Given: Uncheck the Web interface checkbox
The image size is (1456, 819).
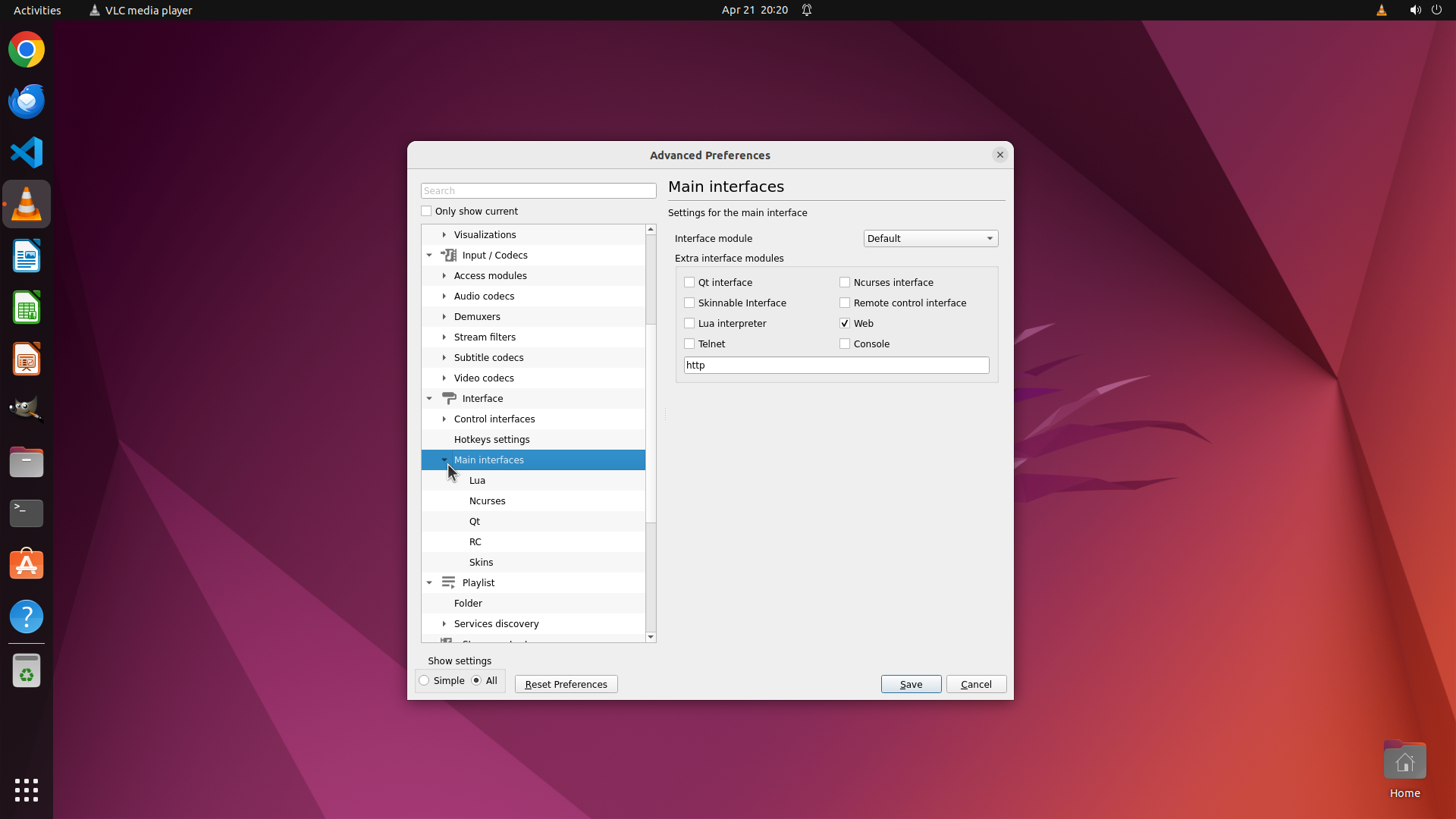Looking at the screenshot, I should [845, 323].
